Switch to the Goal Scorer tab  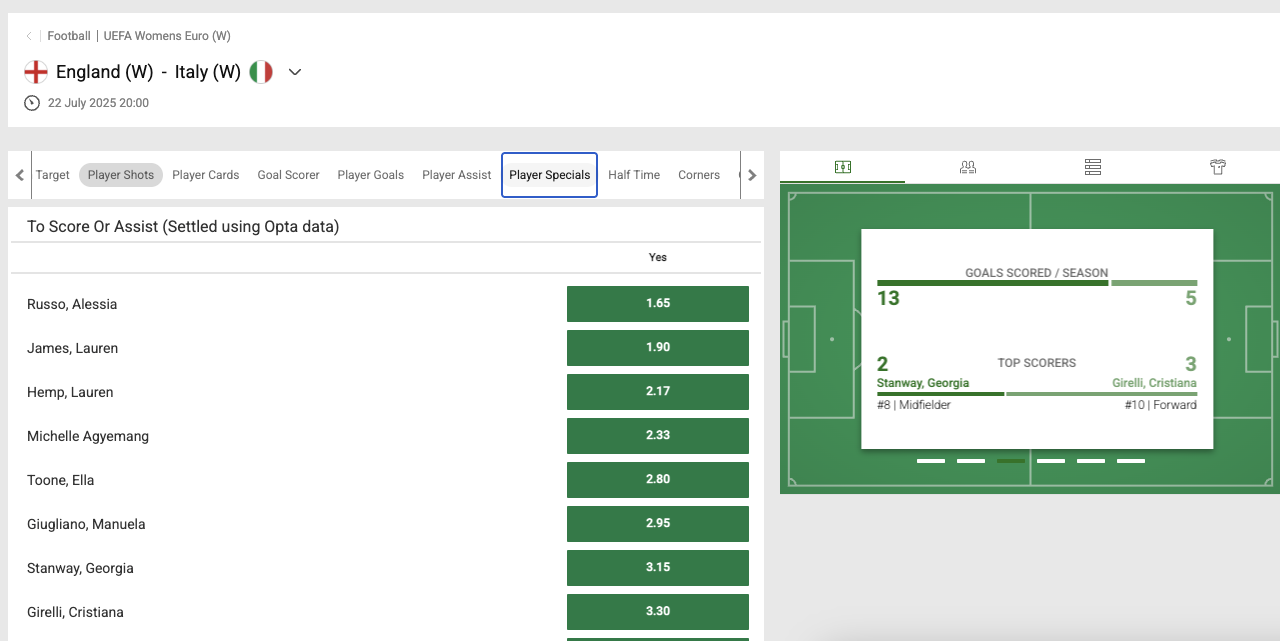[x=288, y=175]
